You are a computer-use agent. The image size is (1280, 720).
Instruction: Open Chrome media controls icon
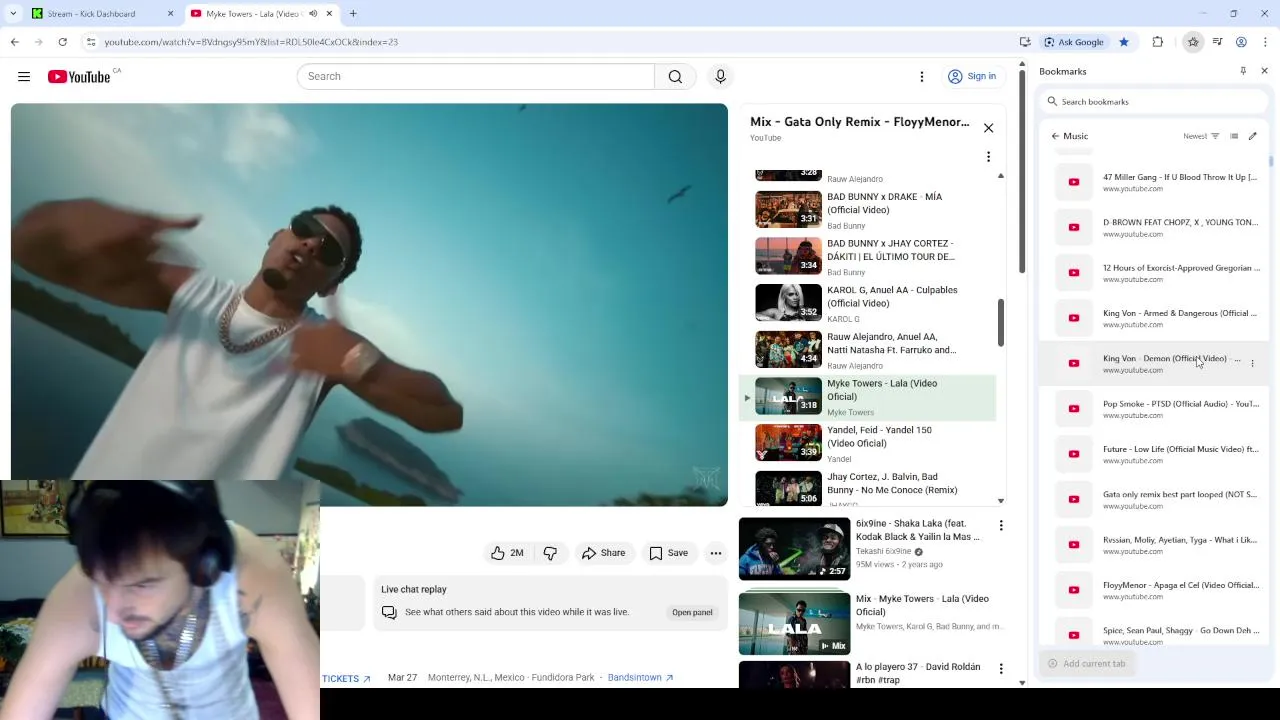pos(1217,42)
